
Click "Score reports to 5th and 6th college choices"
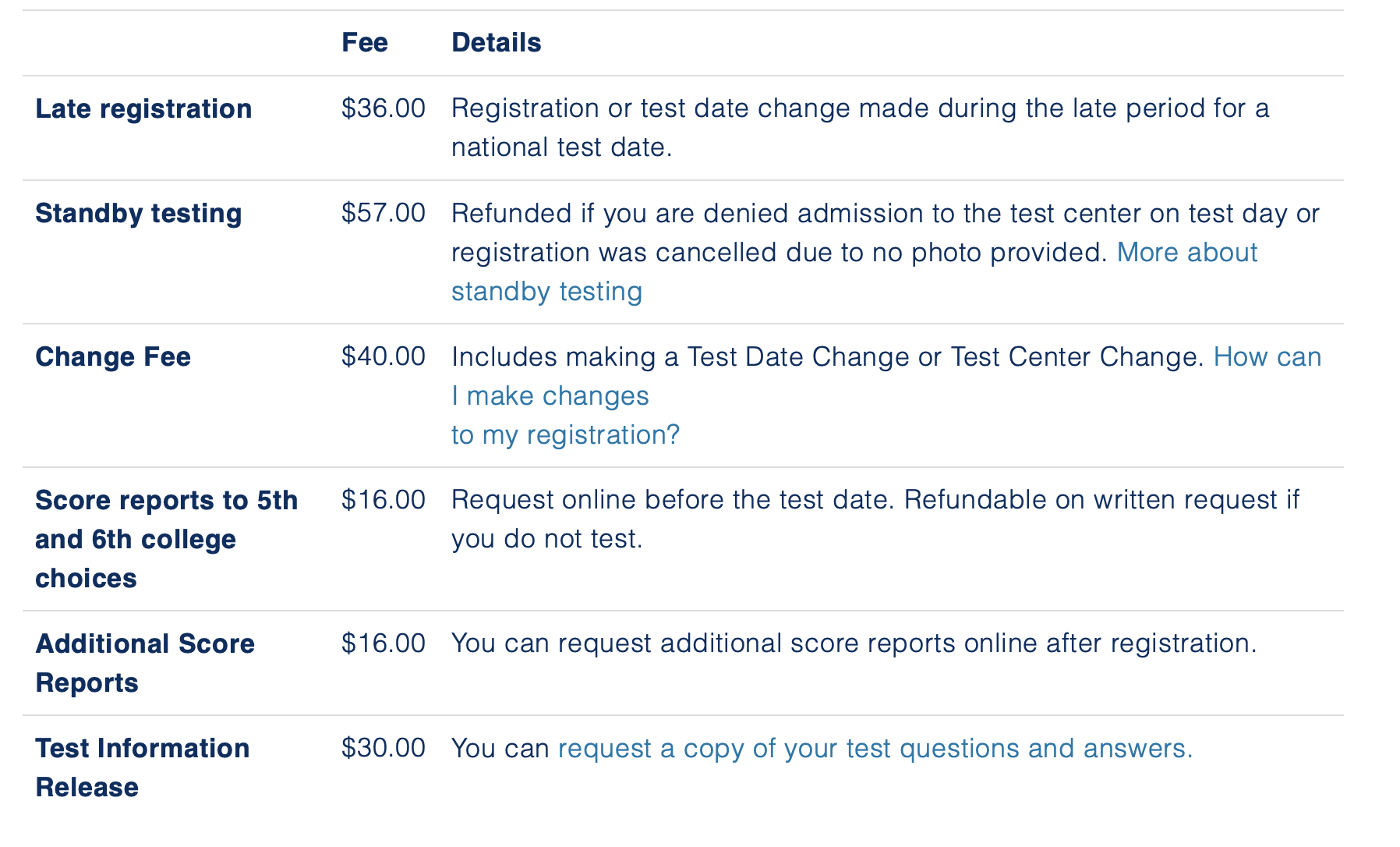point(166,539)
